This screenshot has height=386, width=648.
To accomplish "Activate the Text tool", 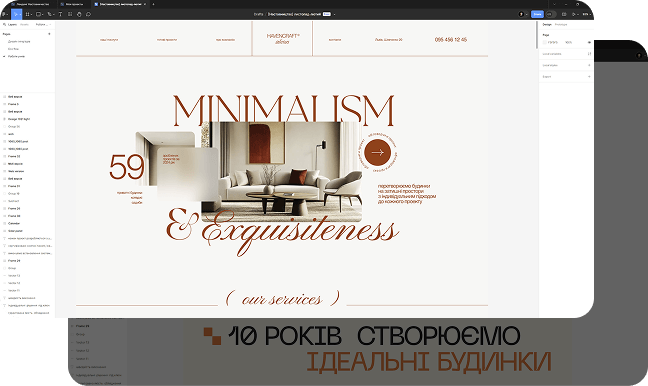I will tap(60, 14).
